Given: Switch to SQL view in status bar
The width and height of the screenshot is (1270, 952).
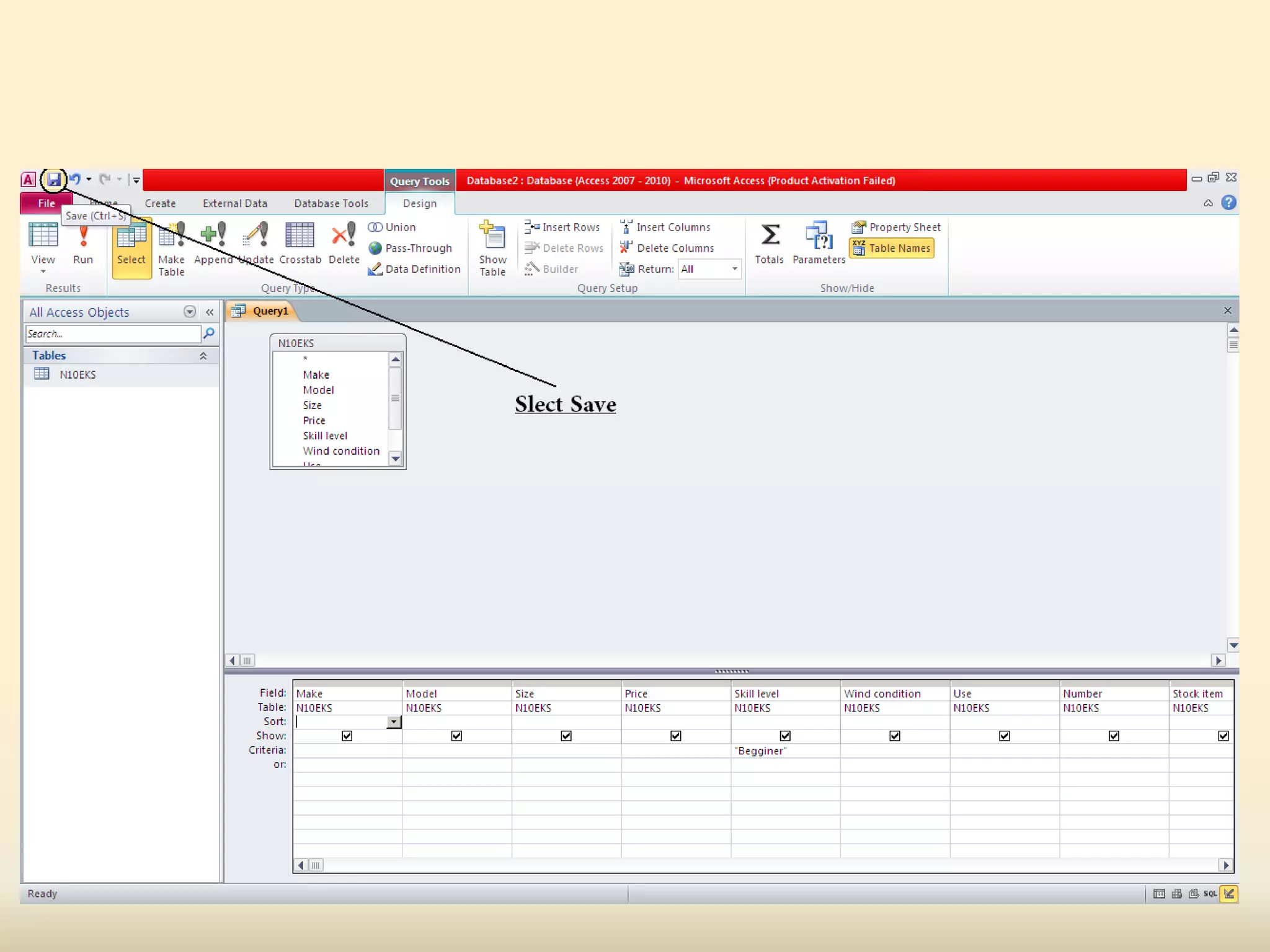Looking at the screenshot, I should [x=1210, y=894].
